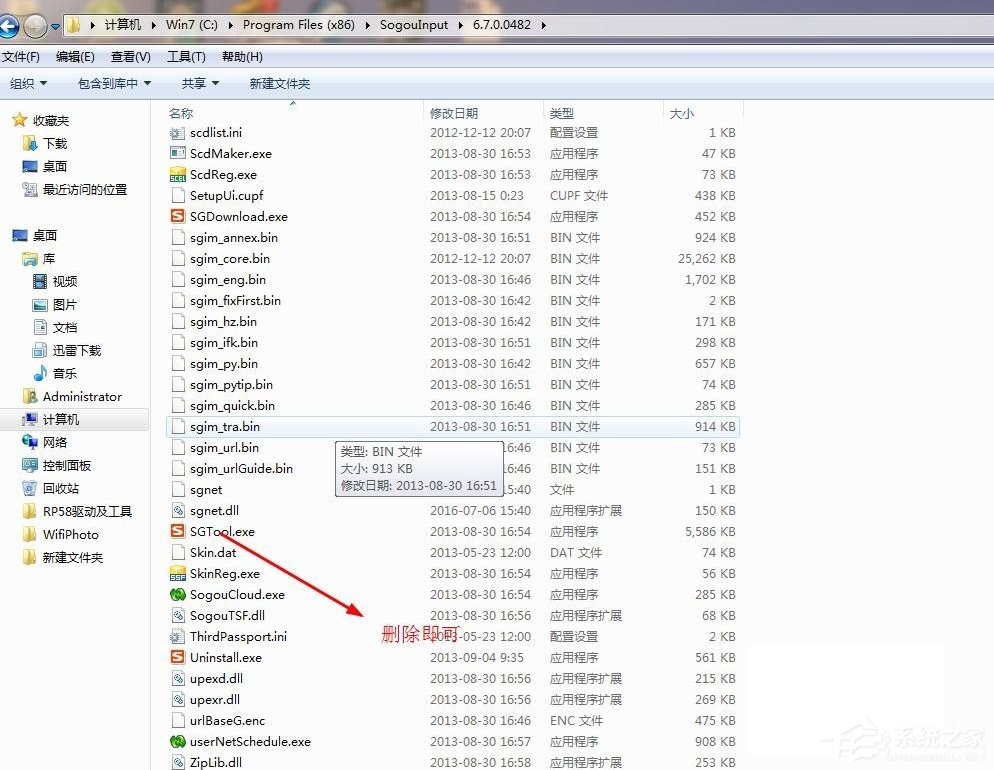Image resolution: width=994 pixels, height=770 pixels.
Task: Open the 工具 menu
Action: pos(186,57)
